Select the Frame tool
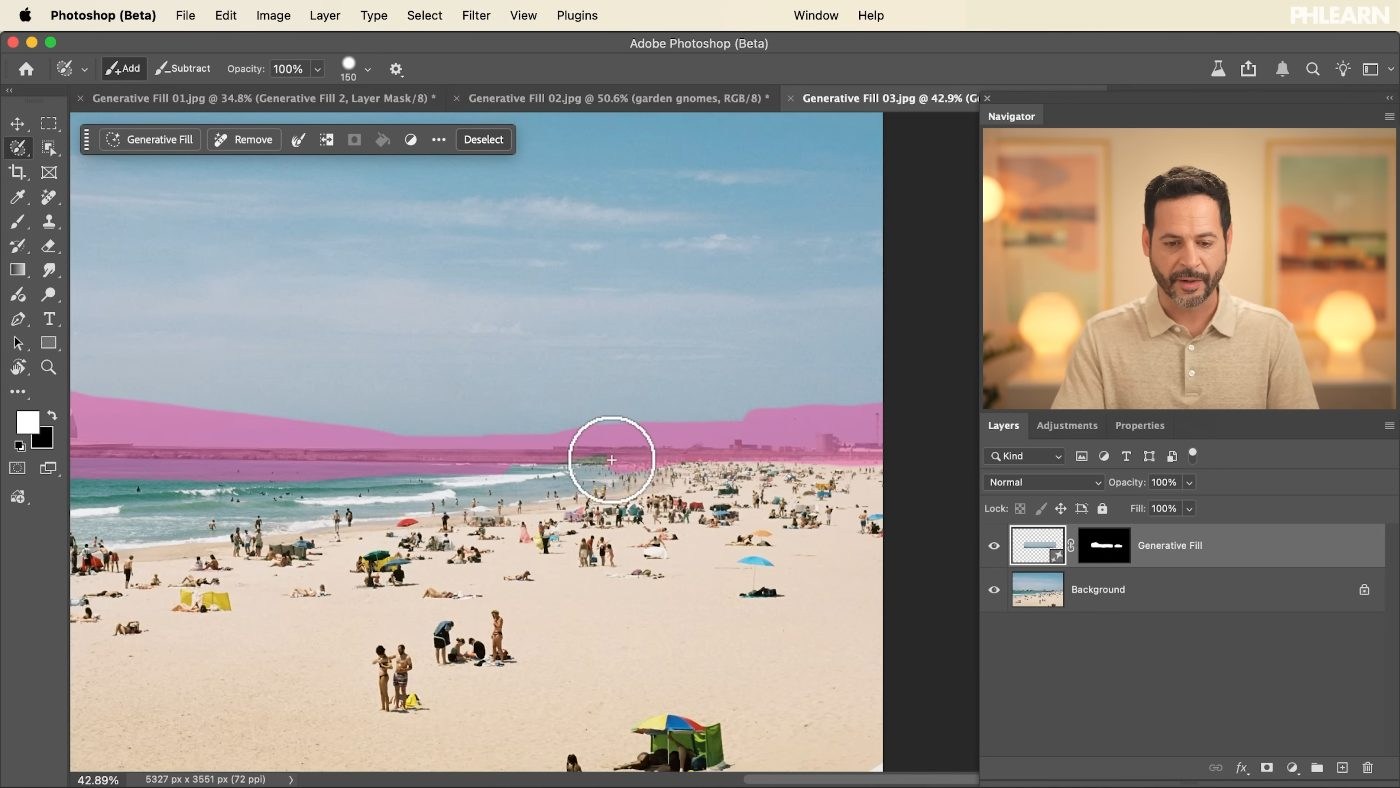 click(x=48, y=172)
